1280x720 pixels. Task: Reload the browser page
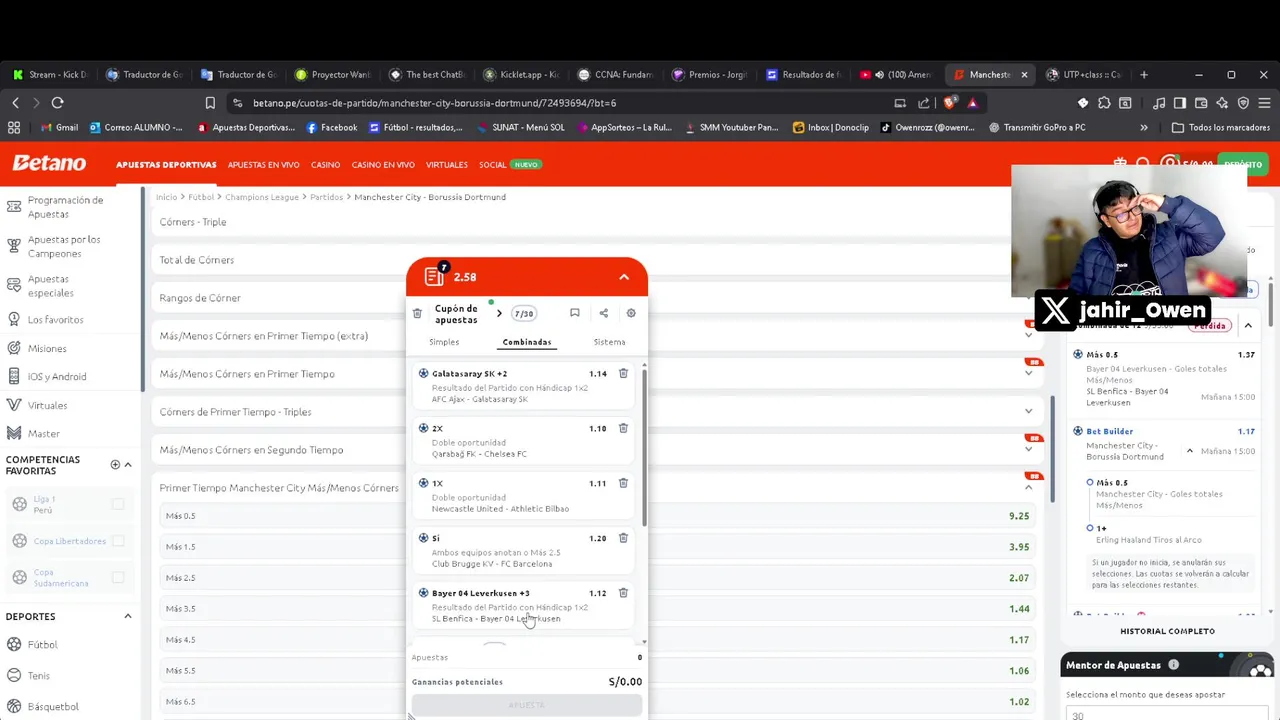pyautogui.click(x=57, y=103)
